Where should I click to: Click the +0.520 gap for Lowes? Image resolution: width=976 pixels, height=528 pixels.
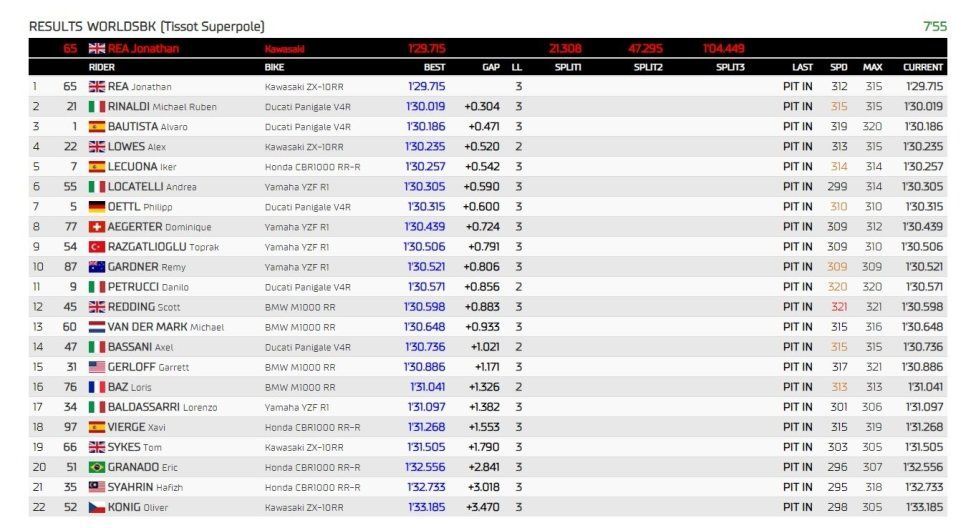[x=484, y=146]
